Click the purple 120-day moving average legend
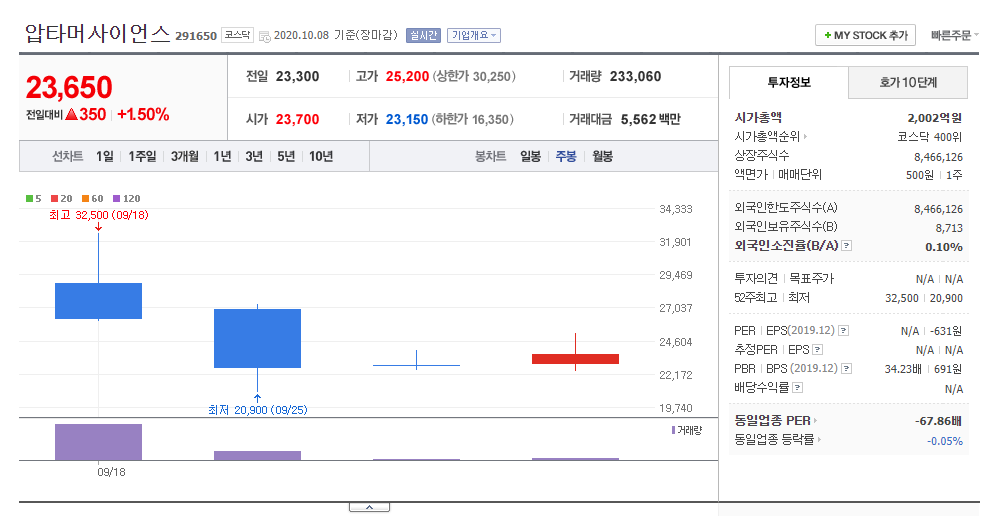This screenshot has height=516, width=1001. pyautogui.click(x=126, y=199)
